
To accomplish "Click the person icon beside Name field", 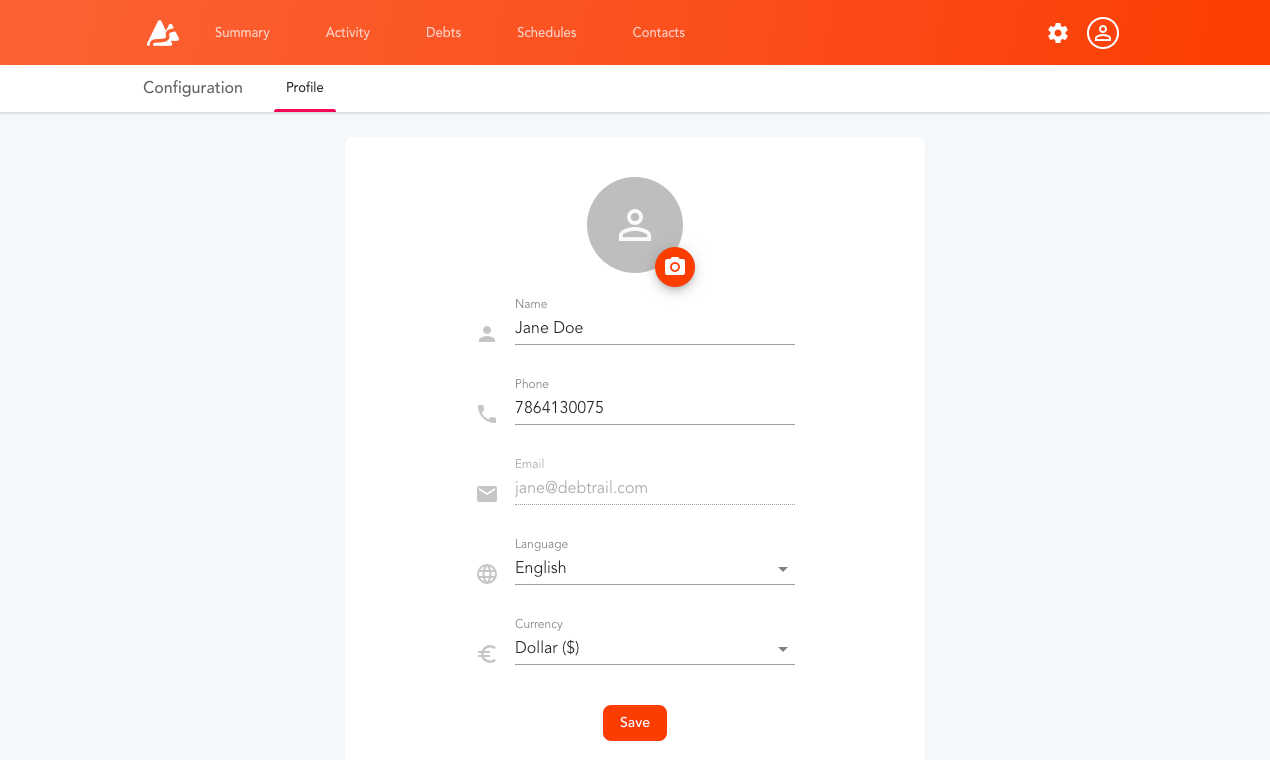I will pyautogui.click(x=487, y=333).
